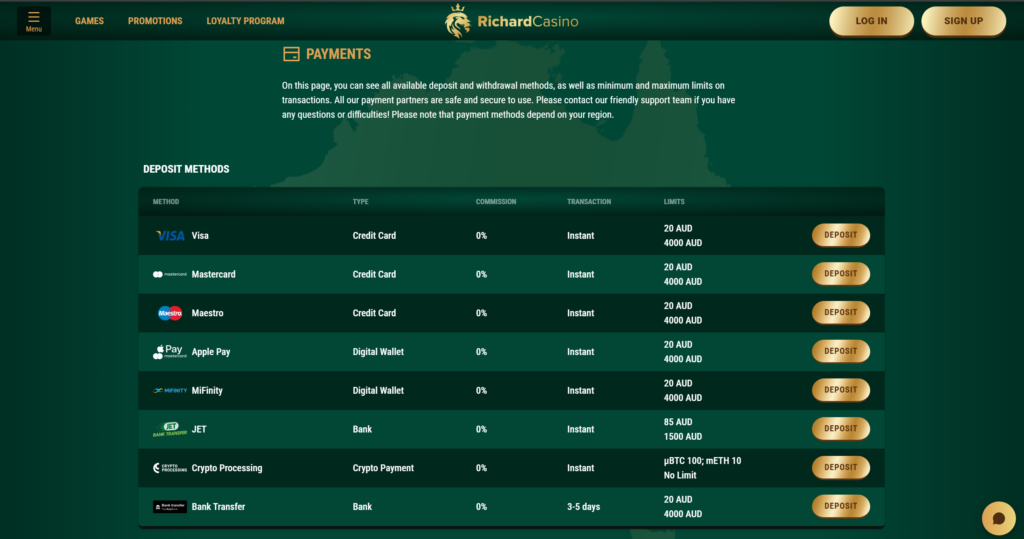Select the Crypto Processing method name text
1024x539 pixels.
[227, 468]
